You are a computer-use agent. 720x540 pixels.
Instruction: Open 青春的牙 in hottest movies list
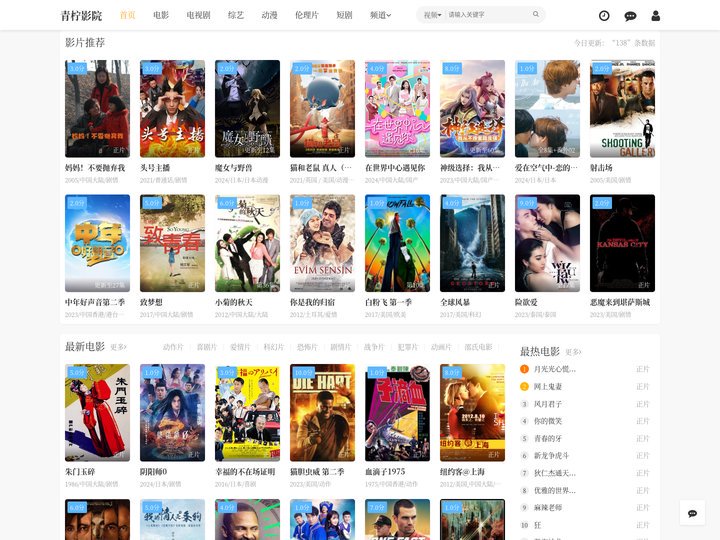tap(547, 439)
